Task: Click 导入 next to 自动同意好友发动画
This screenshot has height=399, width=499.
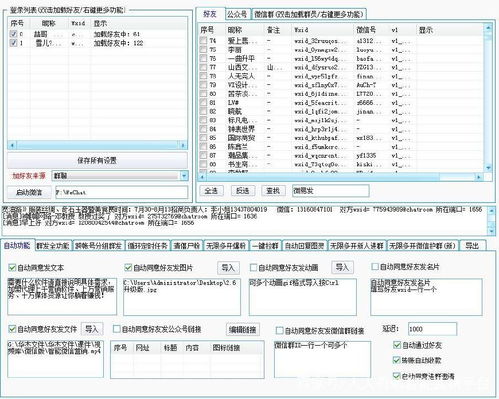Action: coord(342,267)
